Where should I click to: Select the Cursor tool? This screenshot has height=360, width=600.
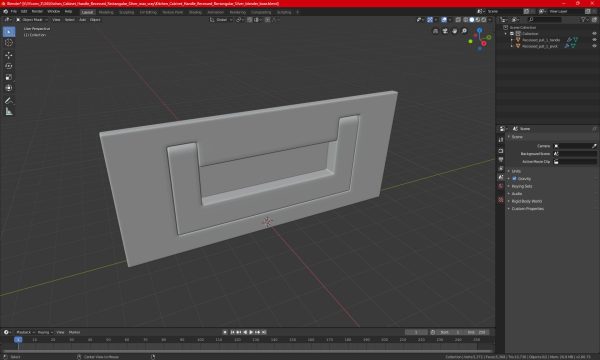click(x=9, y=43)
